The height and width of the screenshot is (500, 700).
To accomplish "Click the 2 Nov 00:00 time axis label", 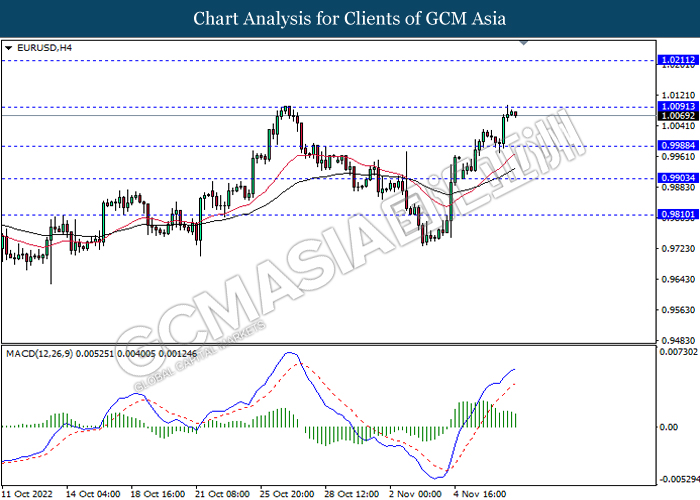I will [x=415, y=494].
